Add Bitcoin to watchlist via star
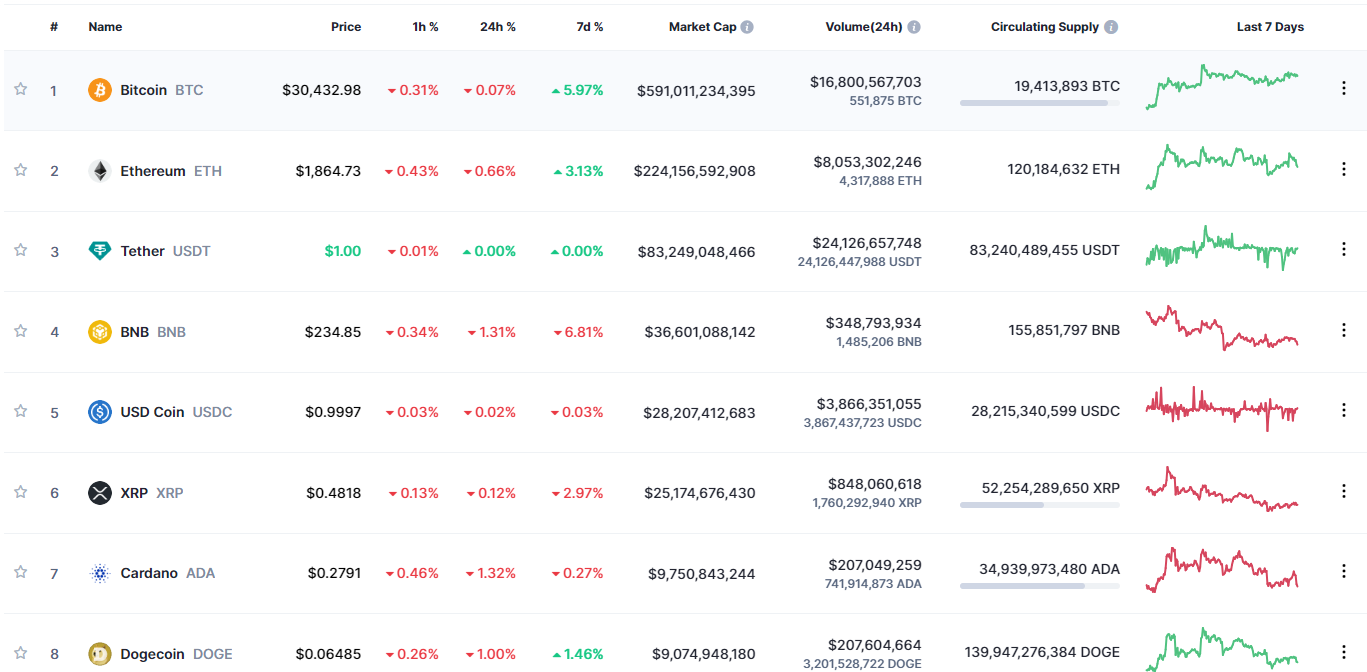Viewport: 1367px width, 672px height. click(19, 89)
